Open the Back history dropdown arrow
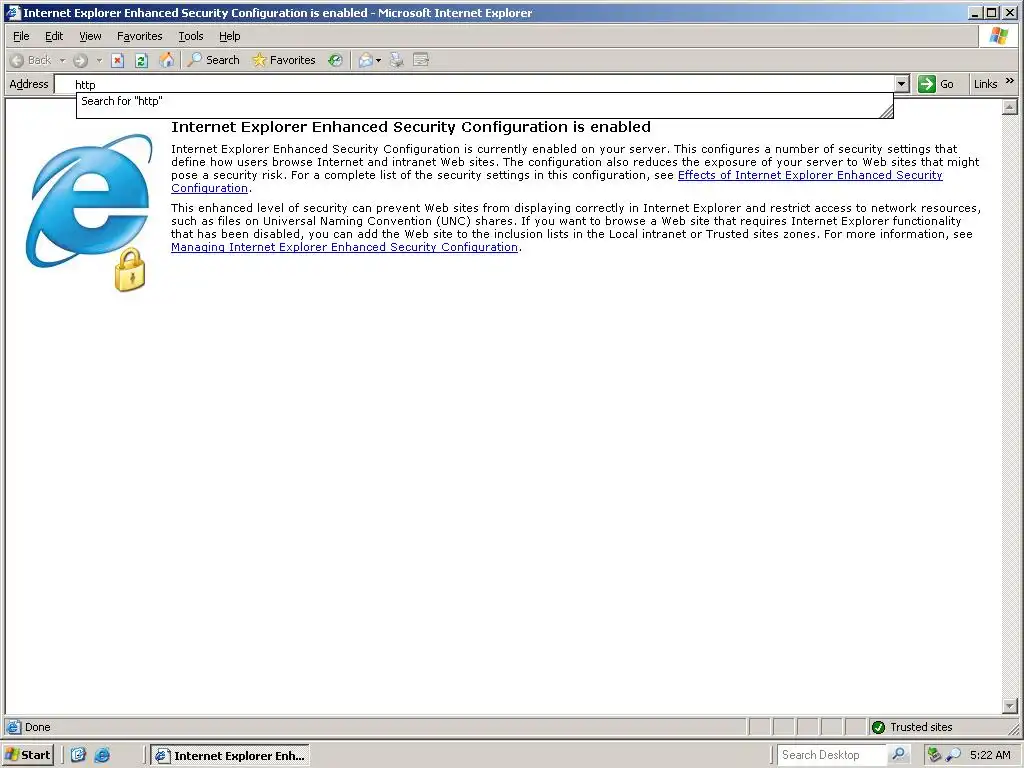 pos(63,60)
